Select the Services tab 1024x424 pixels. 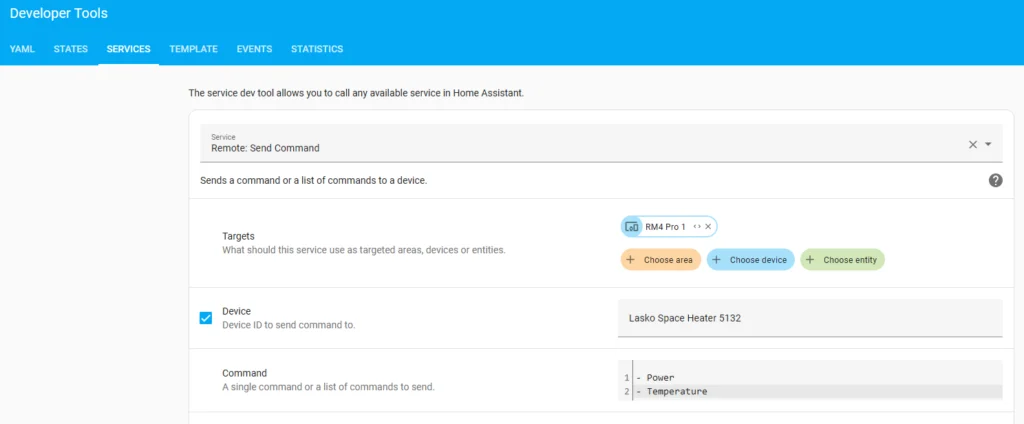(x=128, y=49)
